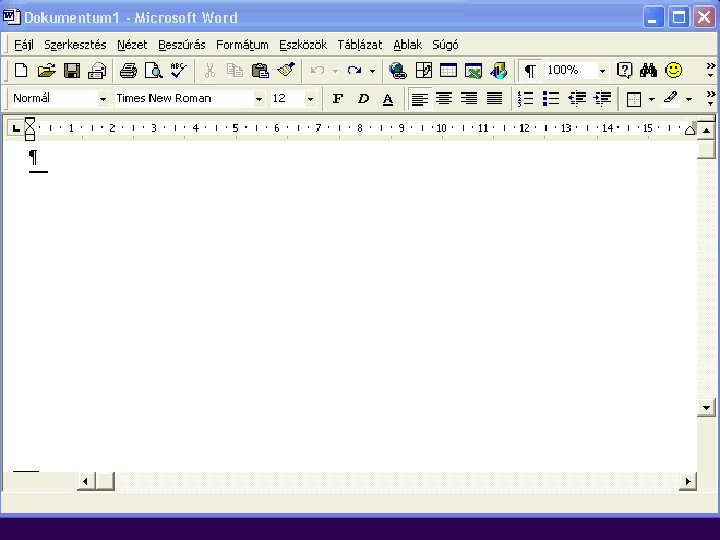The image size is (720, 540).
Task: Click horizontal scrollbar right arrow
Action: coord(688,481)
